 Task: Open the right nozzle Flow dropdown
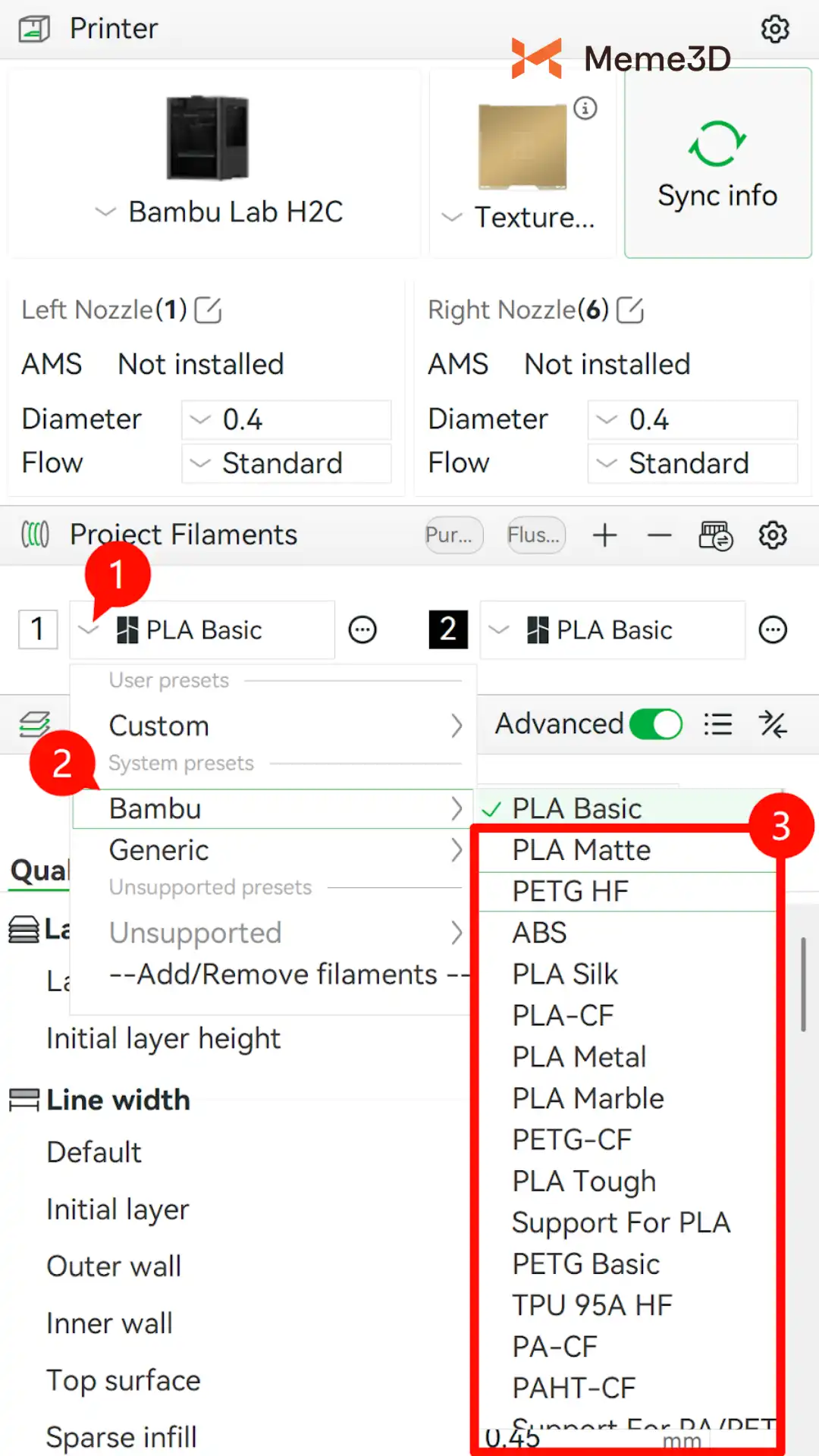click(x=692, y=463)
